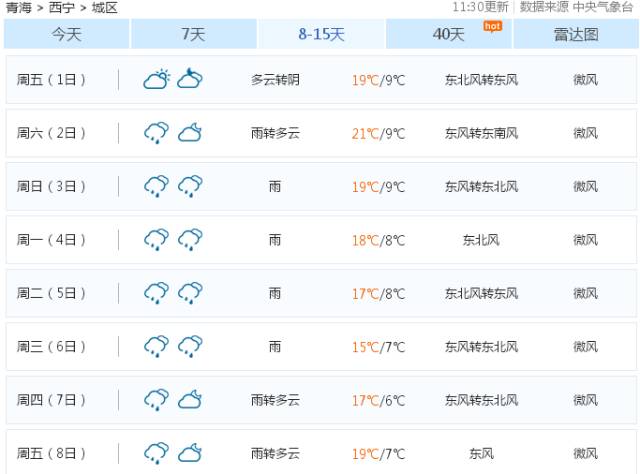The height and width of the screenshot is (474, 640).
Task: Go to 青海 breadcrumb link
Action: pos(19,7)
